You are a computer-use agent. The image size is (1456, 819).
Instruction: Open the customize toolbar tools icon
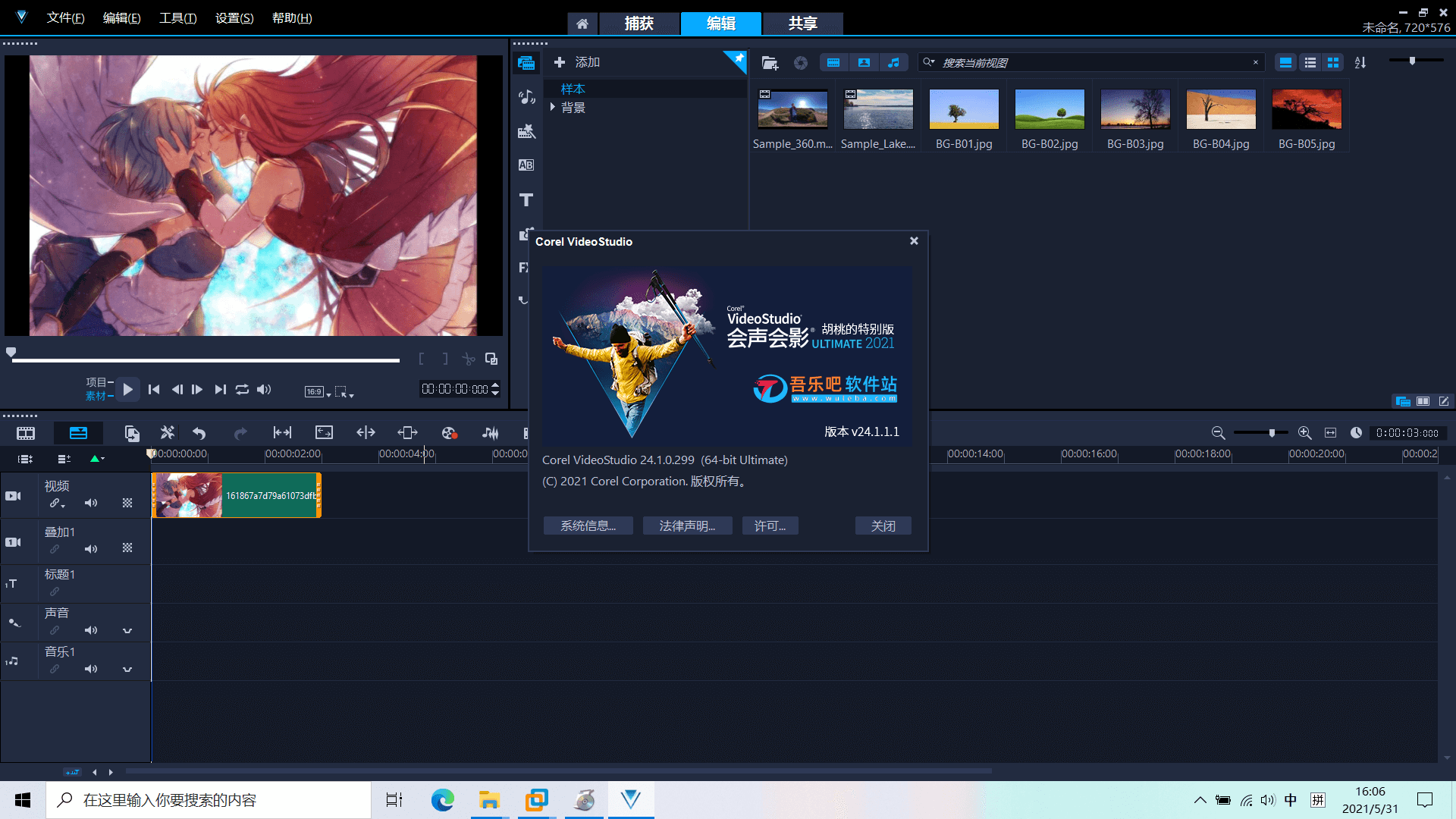[x=167, y=432]
